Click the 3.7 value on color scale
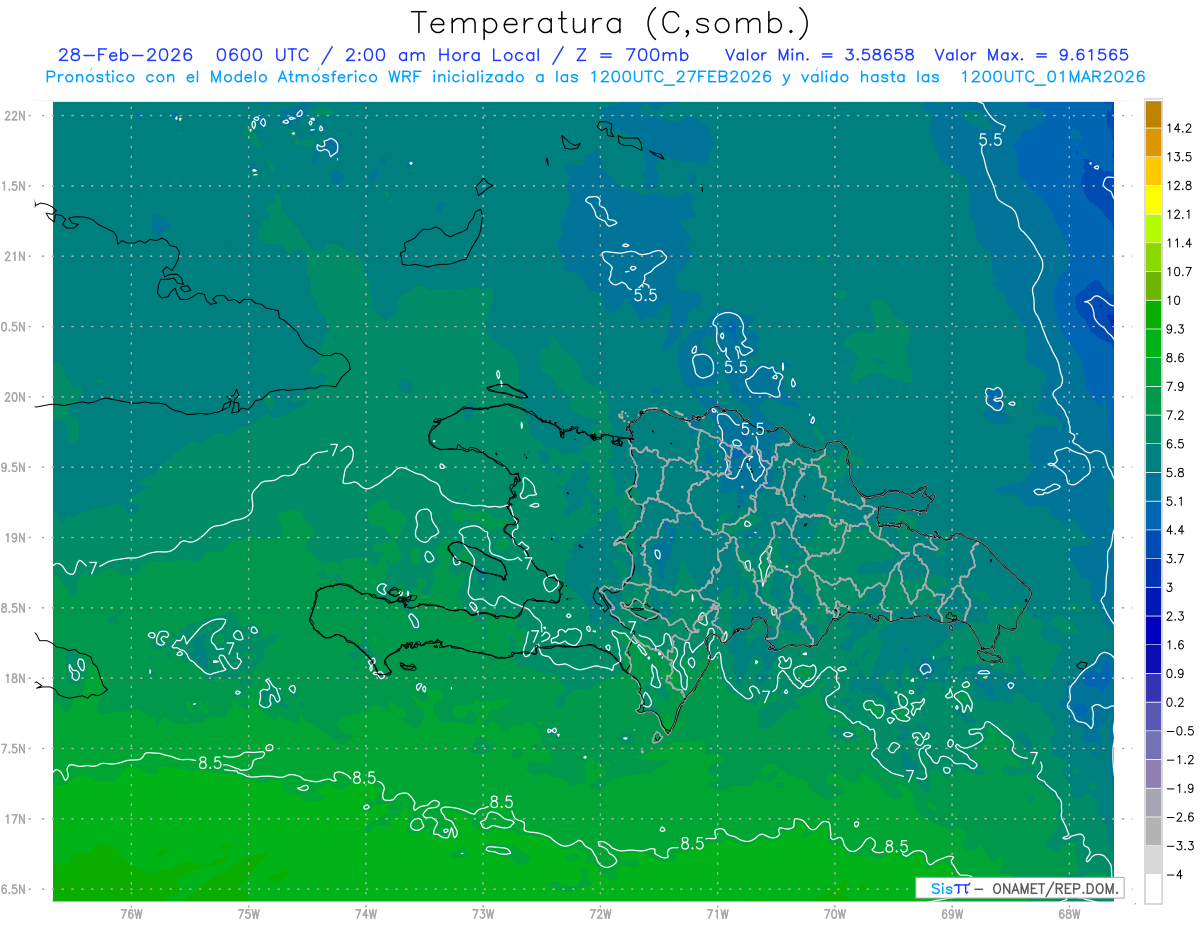 coord(1177,558)
